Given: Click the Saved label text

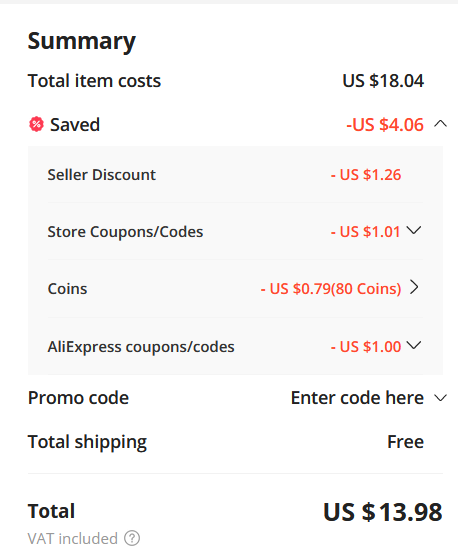Looking at the screenshot, I should [75, 125].
